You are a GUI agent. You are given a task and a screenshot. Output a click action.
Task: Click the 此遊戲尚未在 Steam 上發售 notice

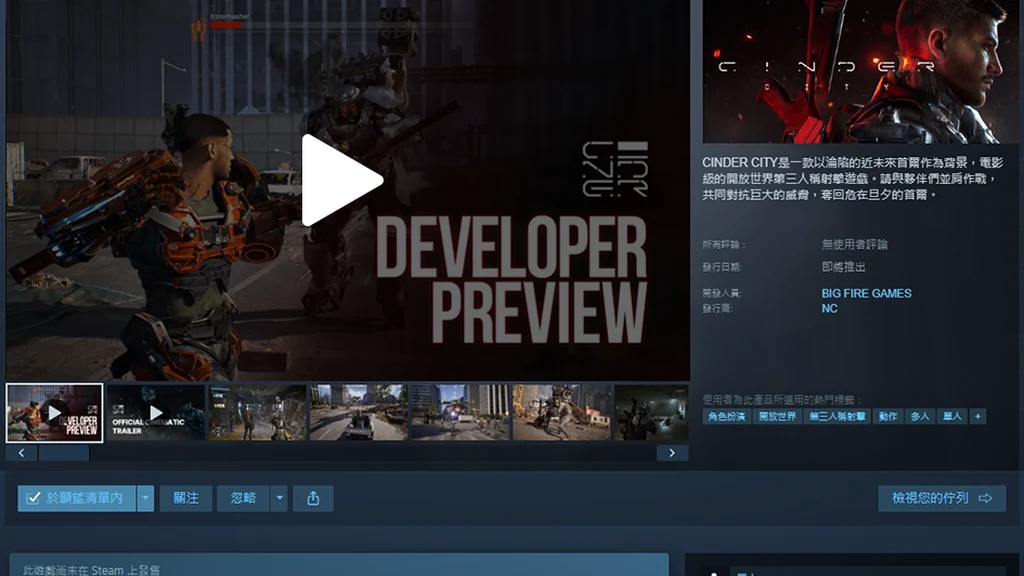(x=91, y=570)
